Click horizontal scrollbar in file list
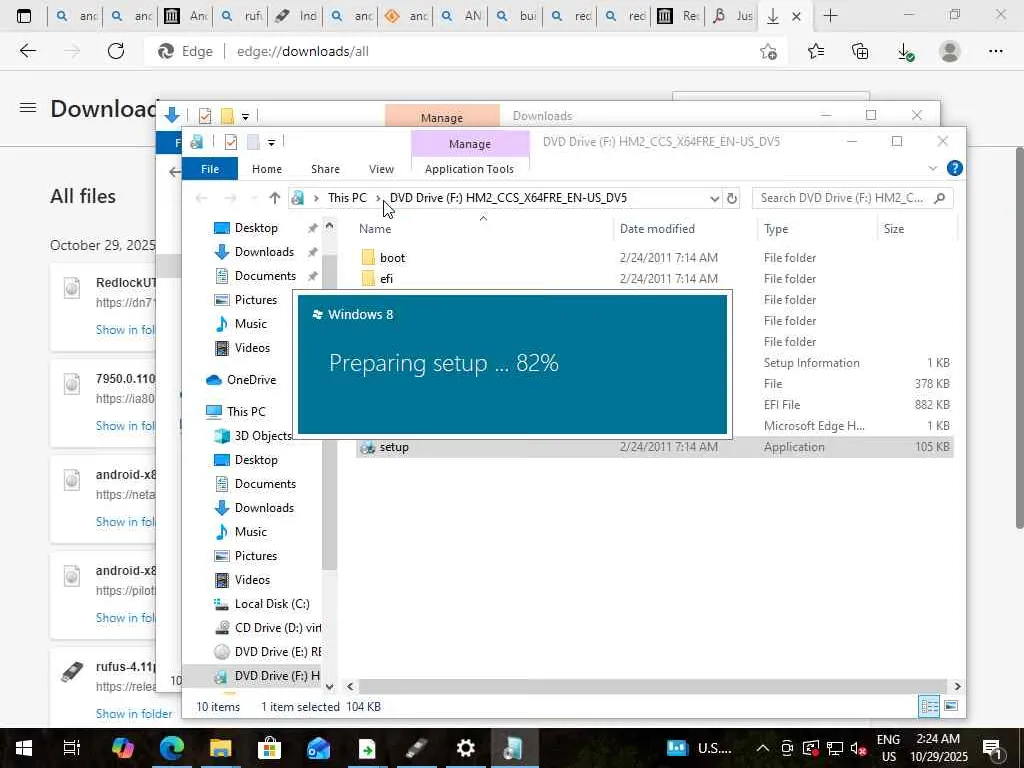Image resolution: width=1024 pixels, height=768 pixels. 652,686
